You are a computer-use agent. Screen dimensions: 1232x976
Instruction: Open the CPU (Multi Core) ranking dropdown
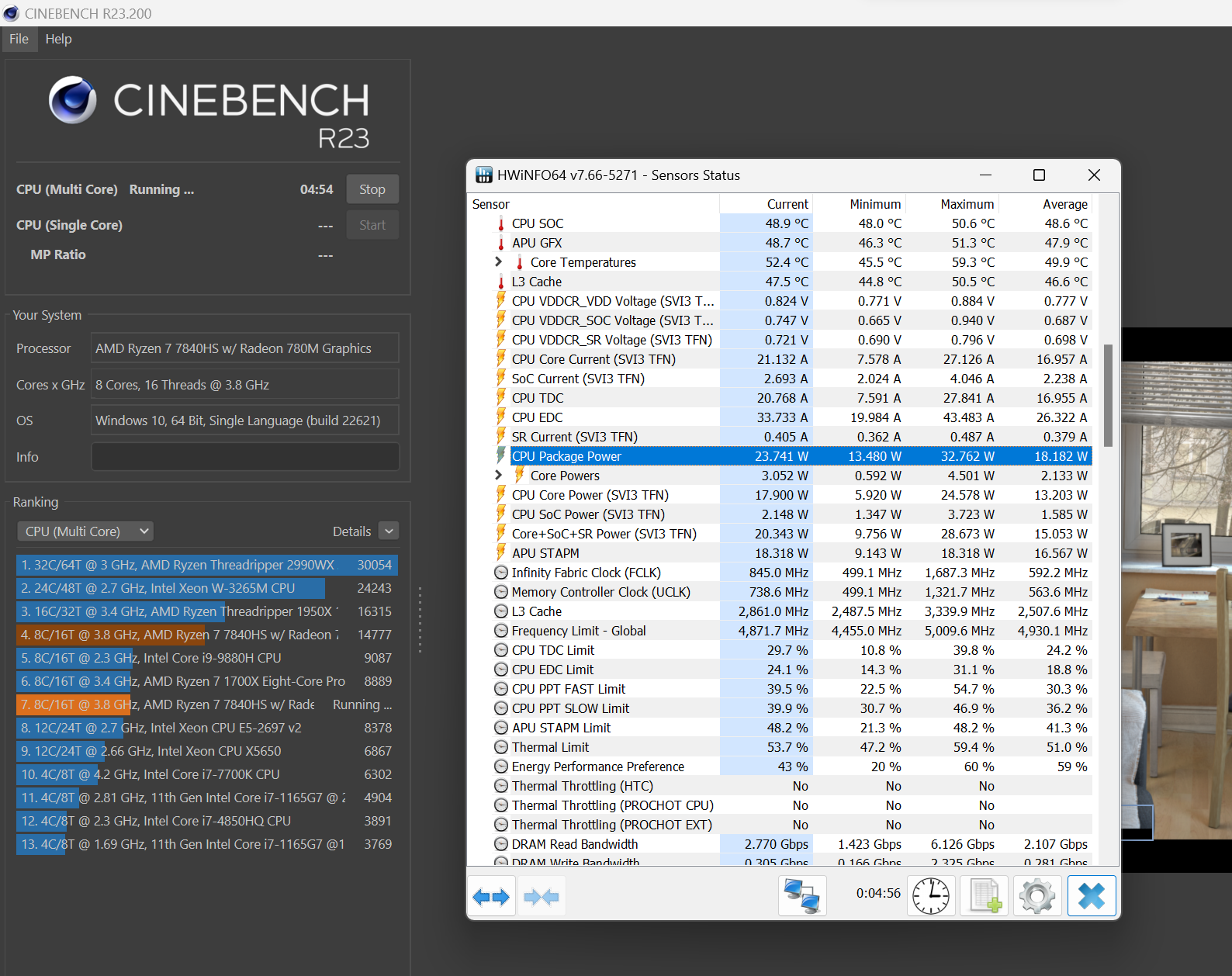[85, 531]
